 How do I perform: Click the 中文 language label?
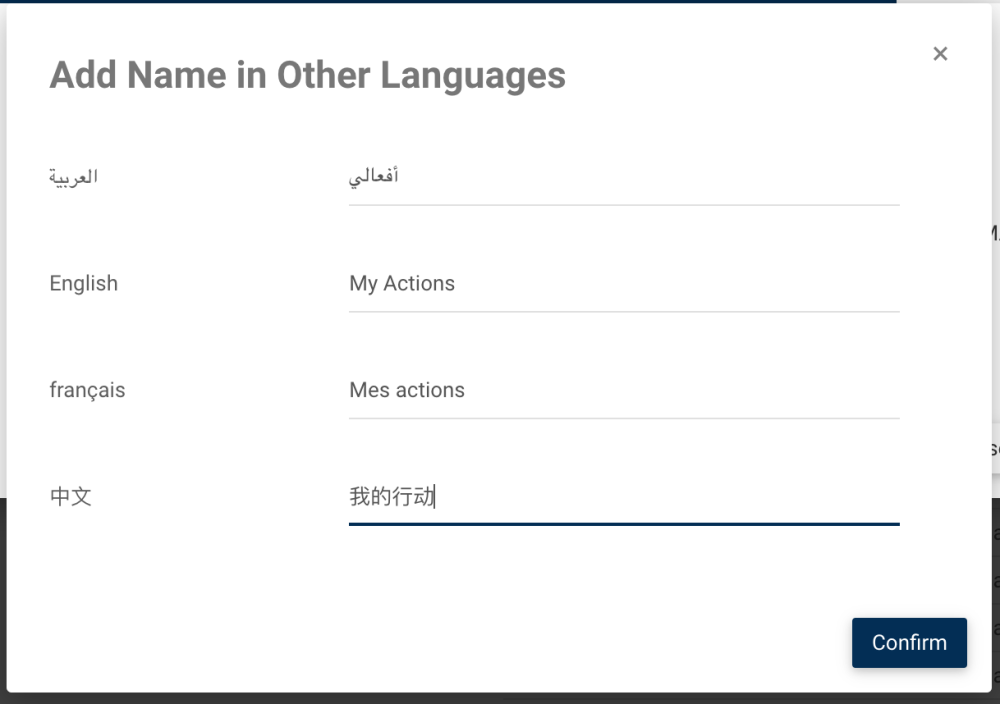point(71,497)
